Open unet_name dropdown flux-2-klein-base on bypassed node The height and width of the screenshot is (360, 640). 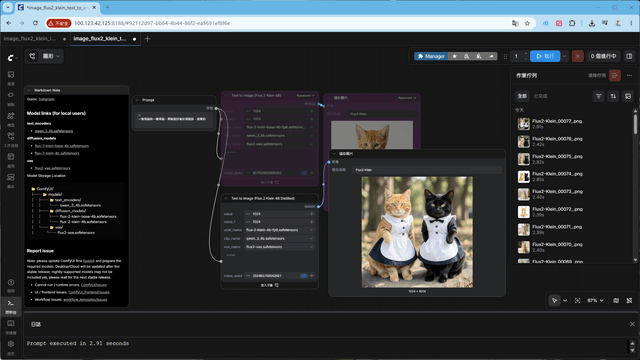pos(280,127)
